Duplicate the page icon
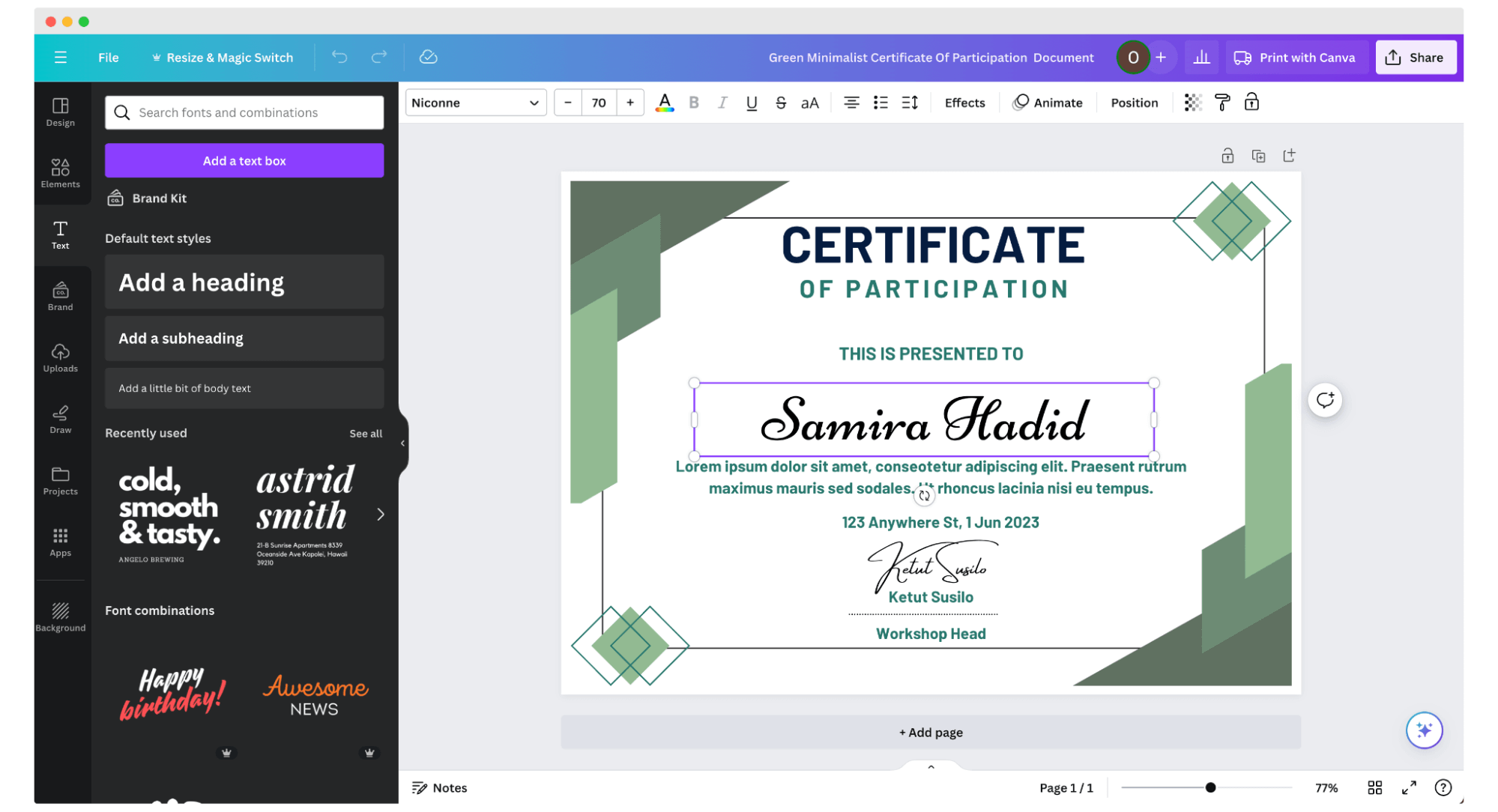This screenshot has height=812, width=1498. [x=1258, y=156]
